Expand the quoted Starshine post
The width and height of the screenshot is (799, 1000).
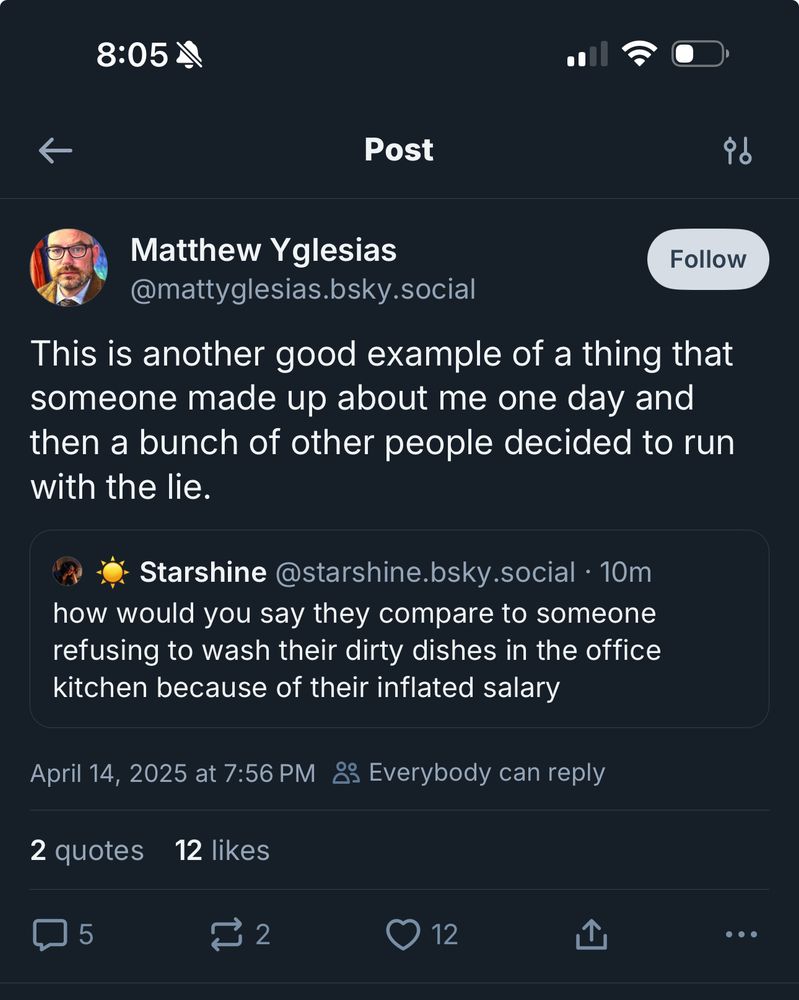click(x=400, y=630)
